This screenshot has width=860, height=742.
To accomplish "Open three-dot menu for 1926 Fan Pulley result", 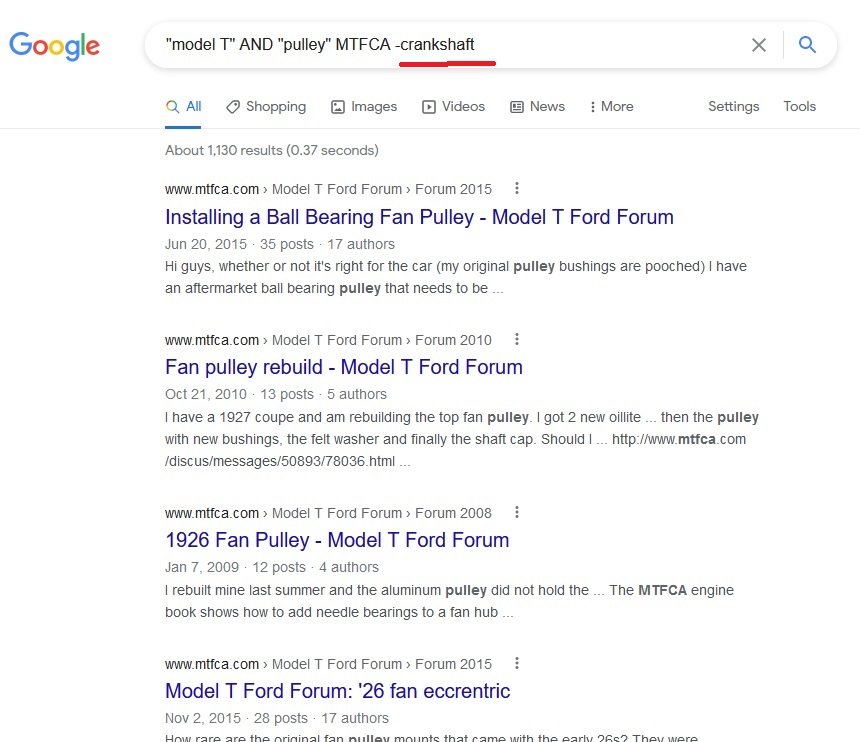I will (517, 512).
